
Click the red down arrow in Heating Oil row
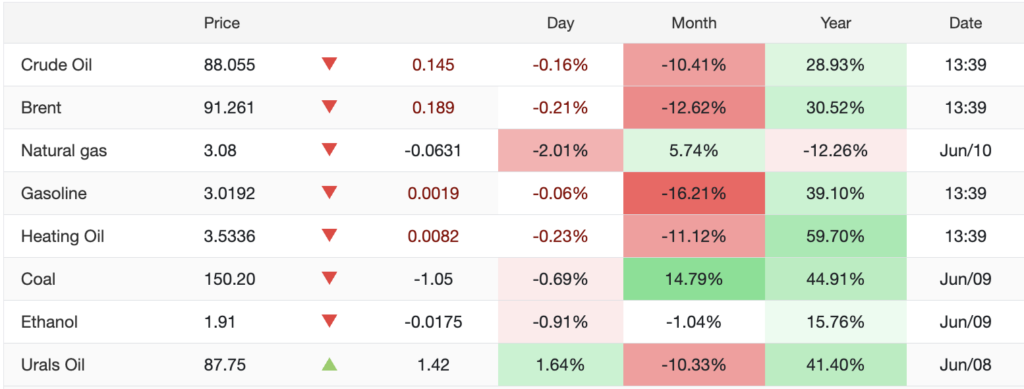point(329,236)
